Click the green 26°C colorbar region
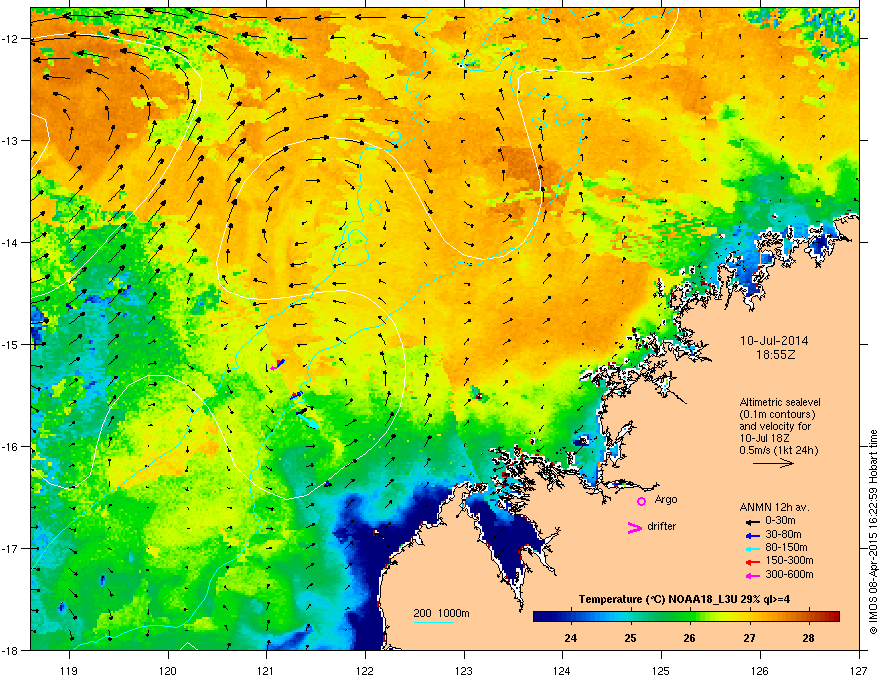 (x=689, y=616)
